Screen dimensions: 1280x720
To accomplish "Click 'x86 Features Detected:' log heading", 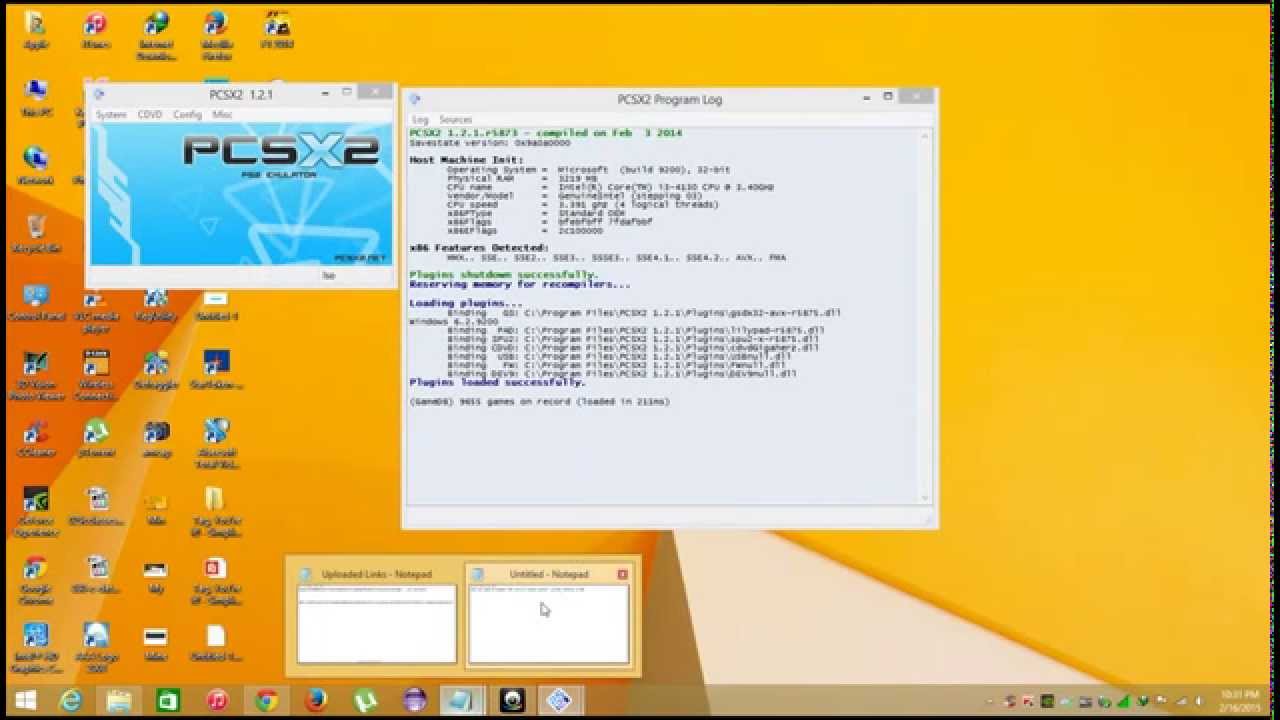I will (478, 248).
